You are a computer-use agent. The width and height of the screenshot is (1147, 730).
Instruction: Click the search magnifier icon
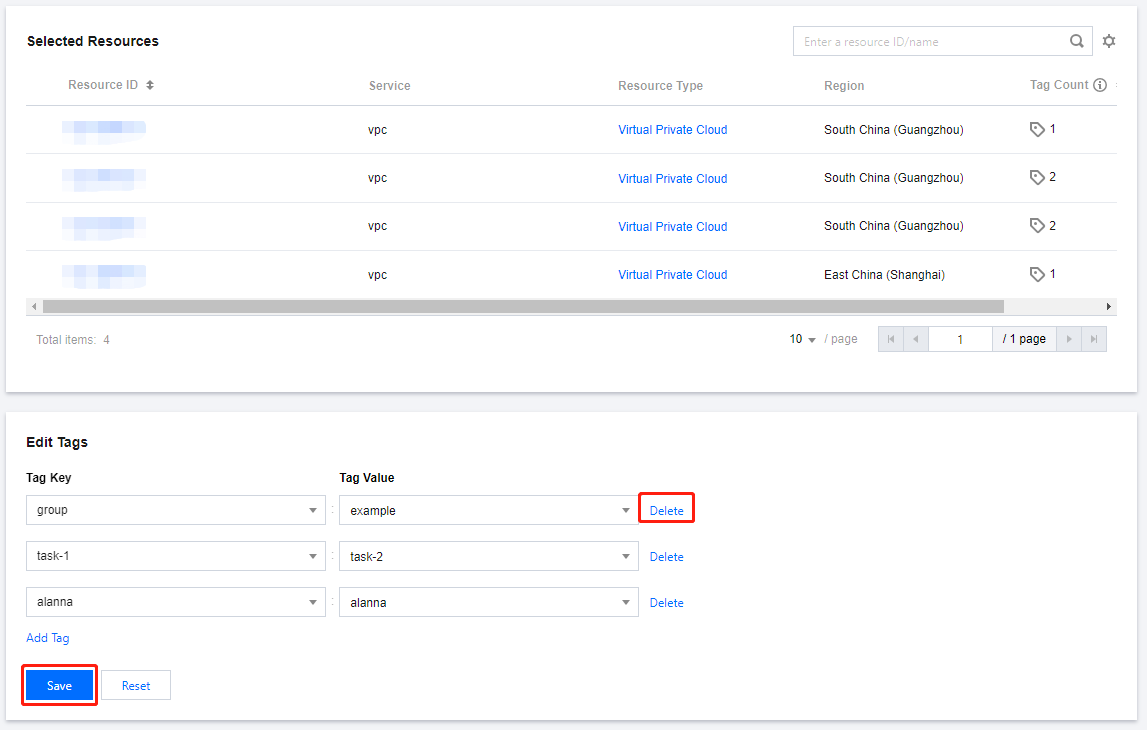point(1077,41)
